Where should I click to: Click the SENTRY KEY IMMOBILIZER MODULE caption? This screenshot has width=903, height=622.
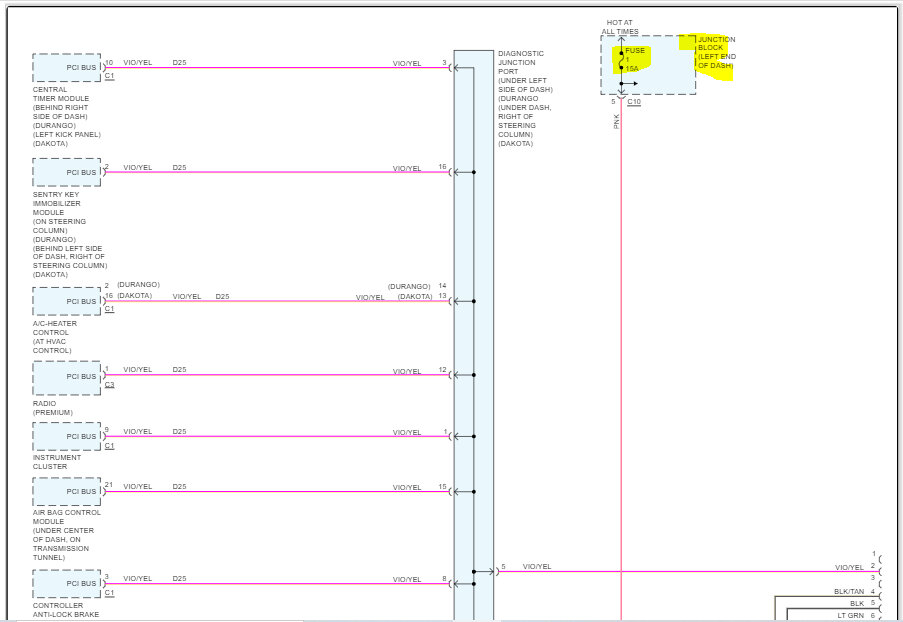[70, 234]
